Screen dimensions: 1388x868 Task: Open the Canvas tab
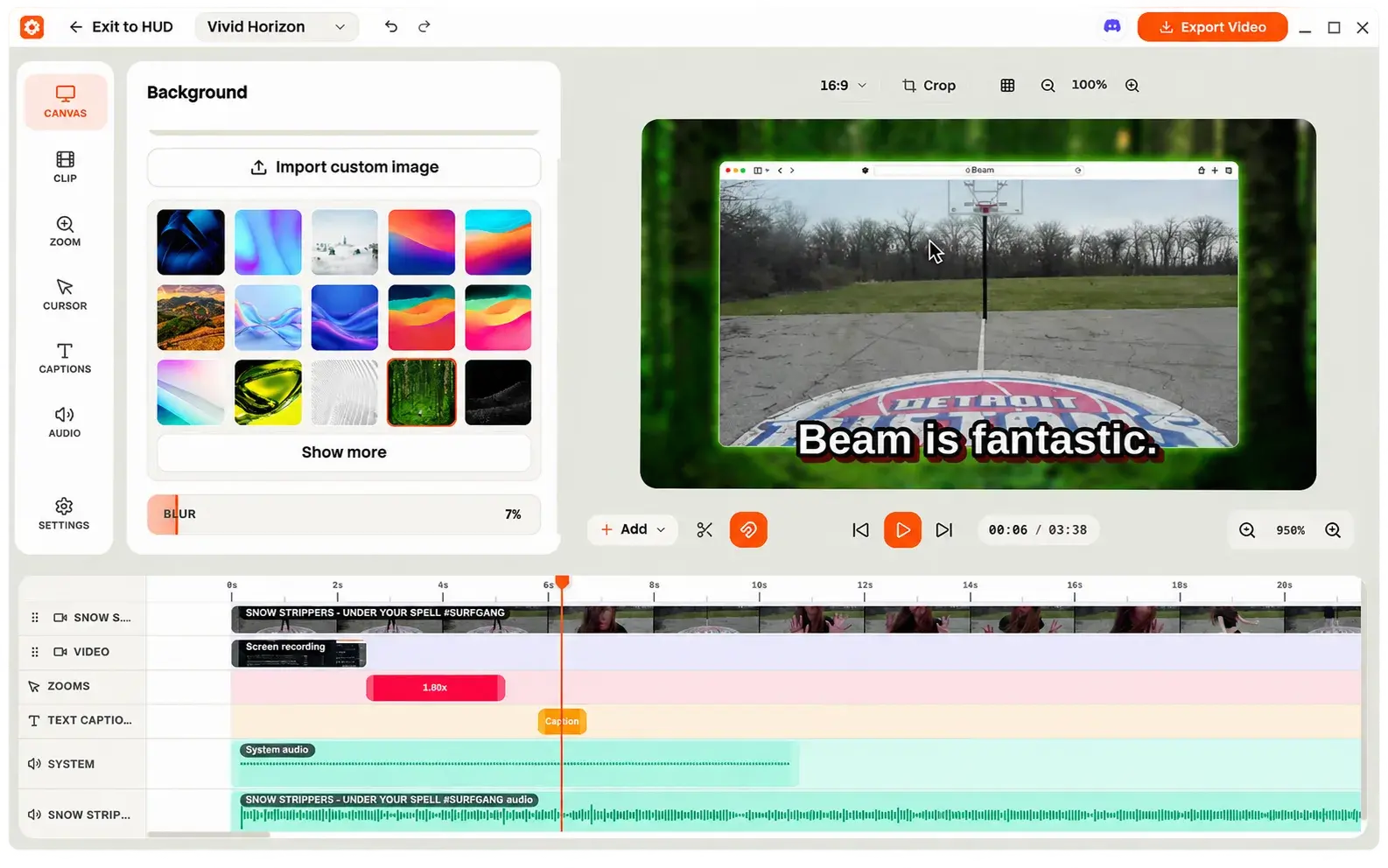click(66, 101)
